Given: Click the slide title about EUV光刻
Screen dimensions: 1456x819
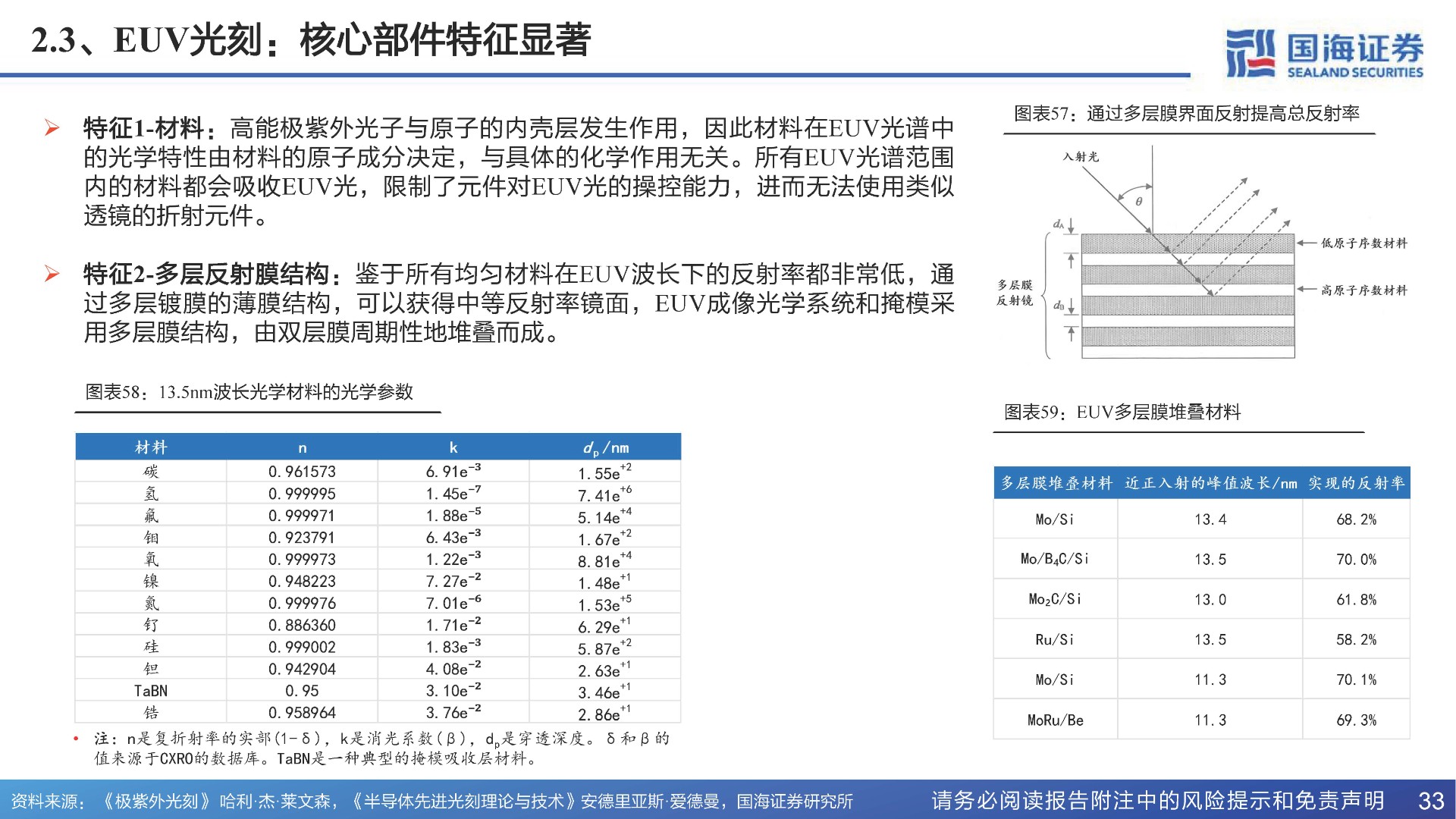Looking at the screenshot, I should pyautogui.click(x=311, y=40).
